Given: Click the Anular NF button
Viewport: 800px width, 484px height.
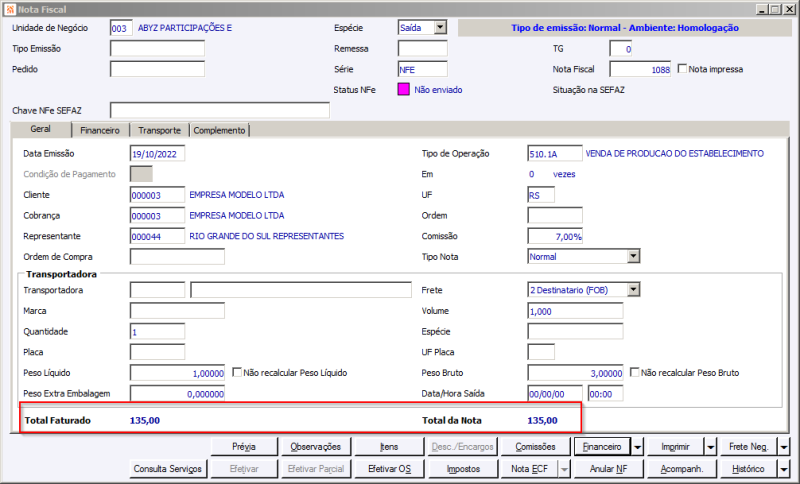Looking at the screenshot, I should [608, 469].
